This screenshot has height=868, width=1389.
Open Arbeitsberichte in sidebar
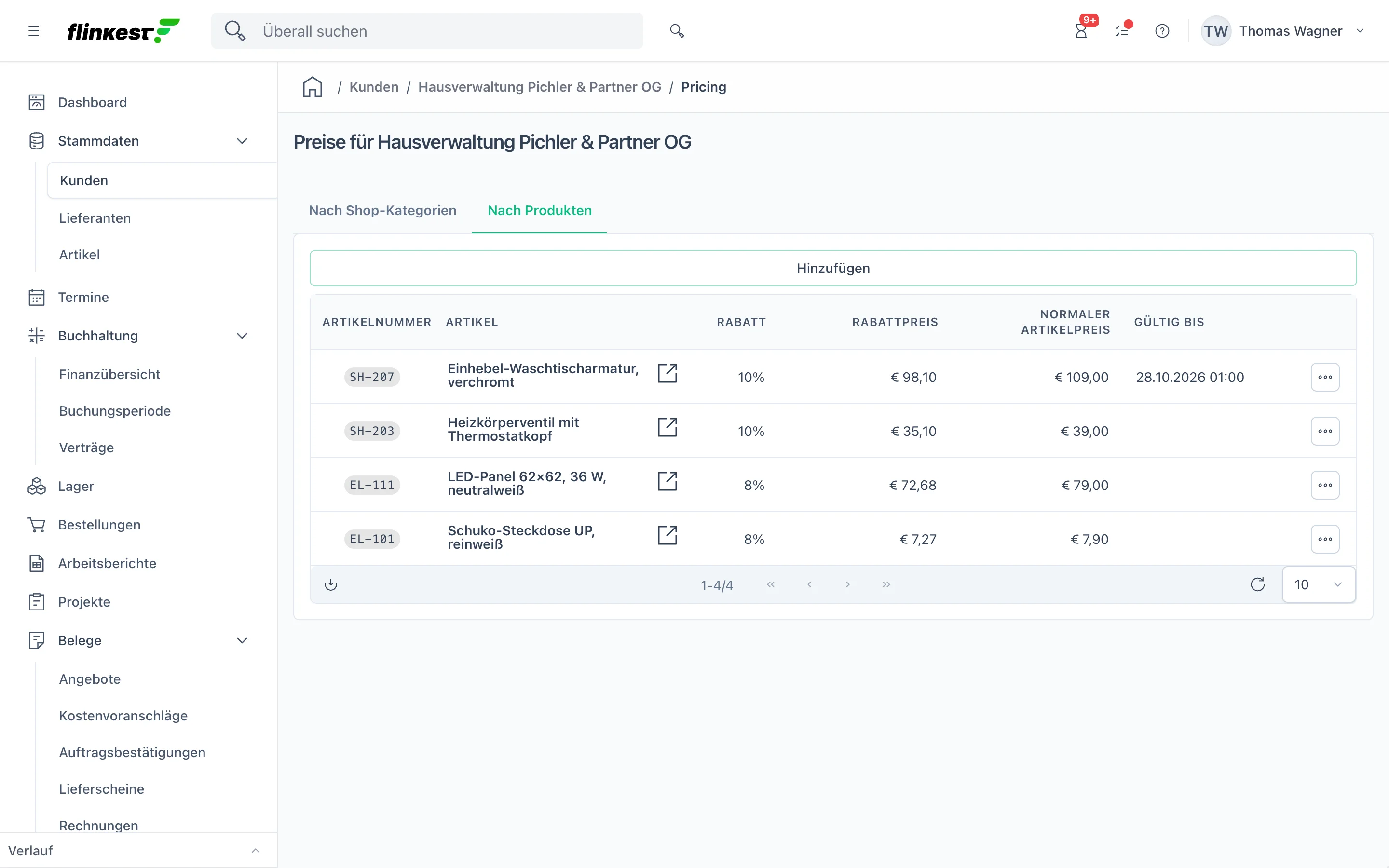tap(107, 563)
